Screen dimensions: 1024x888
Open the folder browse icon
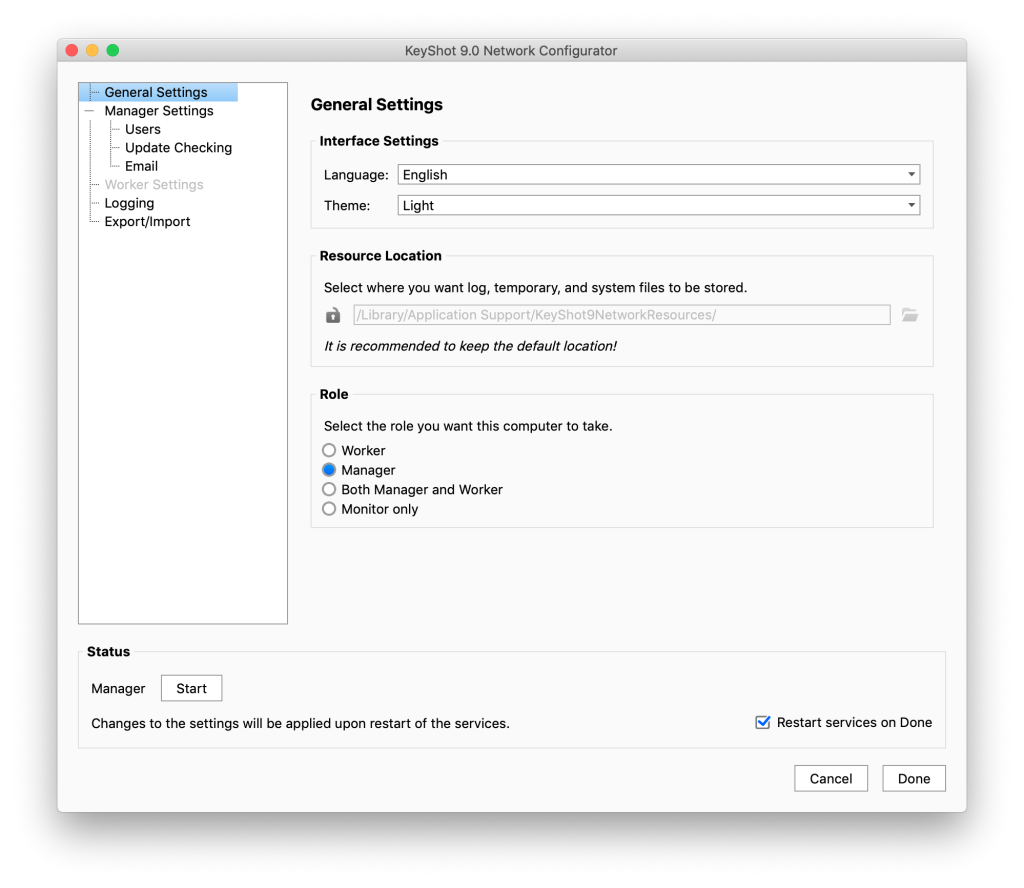pyautogui.click(x=909, y=315)
